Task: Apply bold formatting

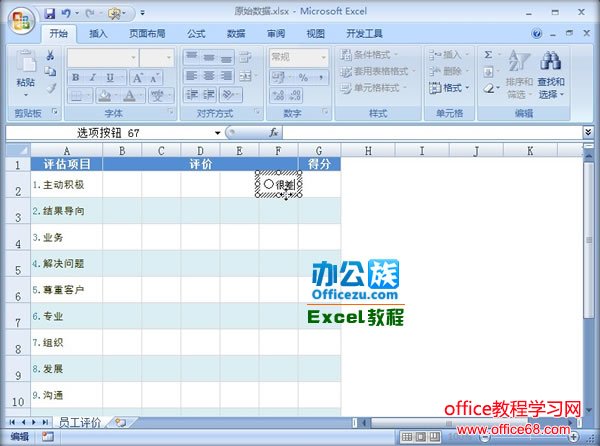Action: pyautogui.click(x=76, y=78)
